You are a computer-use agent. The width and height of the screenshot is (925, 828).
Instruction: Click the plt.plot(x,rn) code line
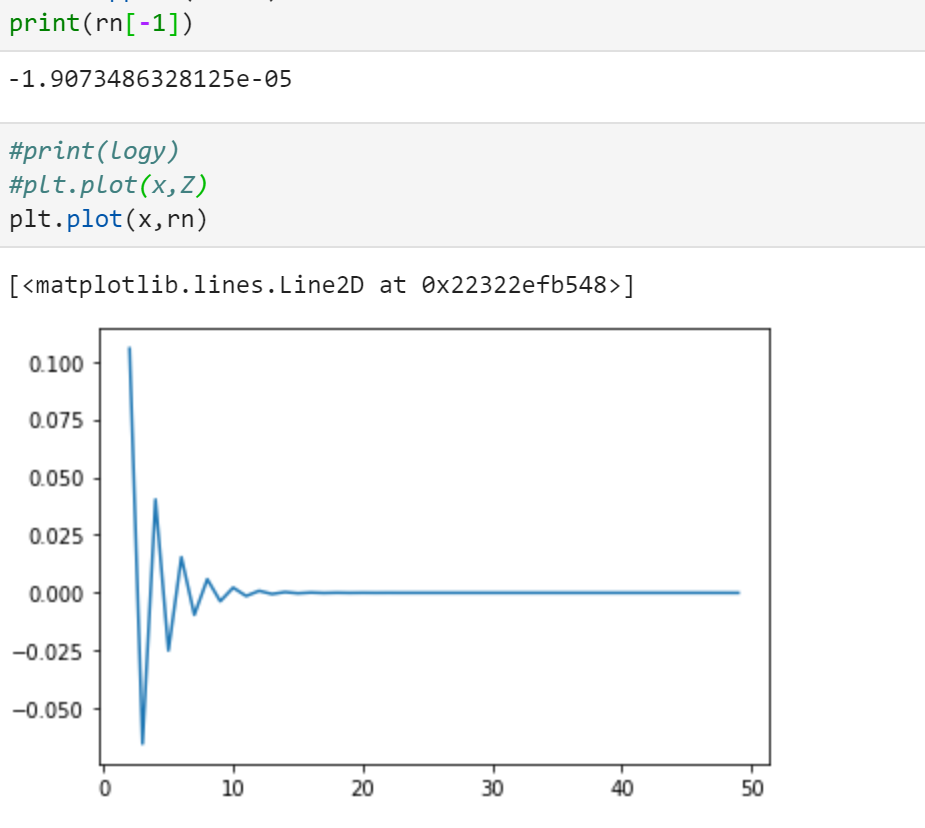coord(108,219)
